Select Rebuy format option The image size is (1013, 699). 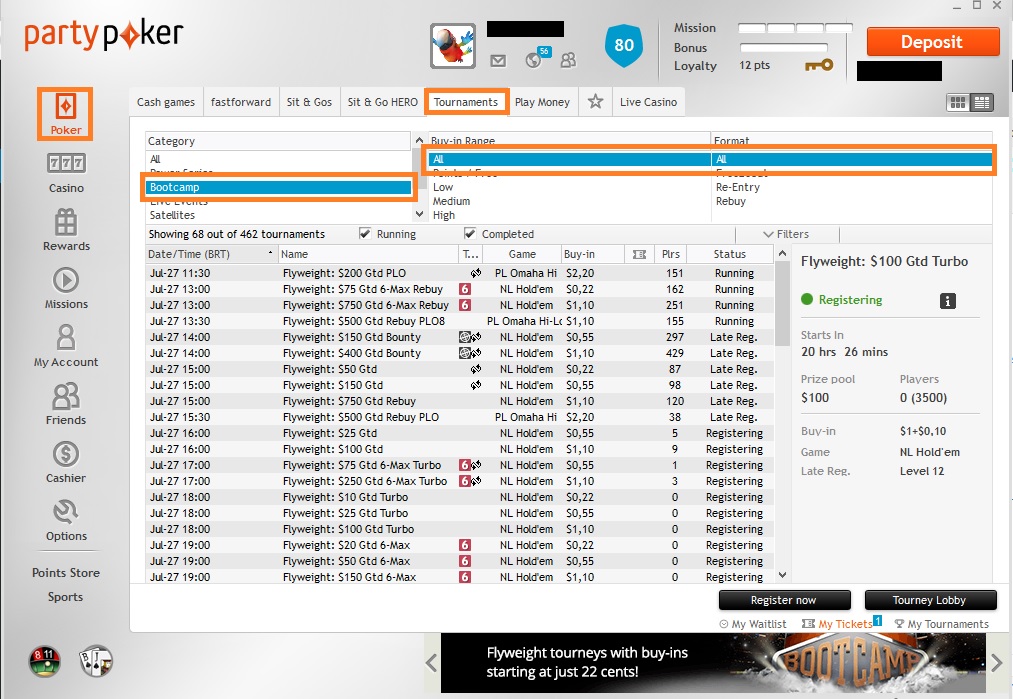(x=731, y=201)
